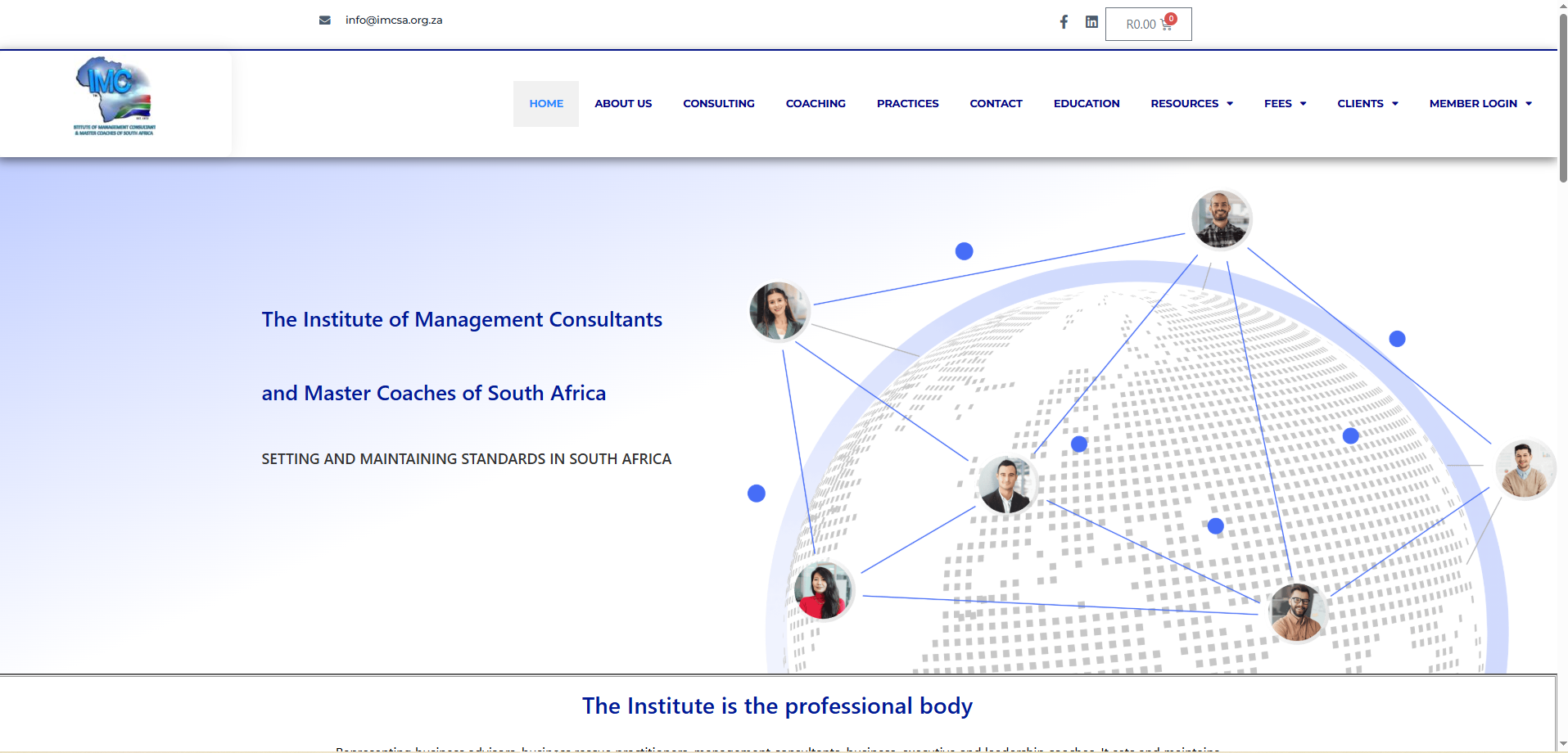This screenshot has width=1568, height=753.
Task: Click the scrollbar down arrow
Action: [1562, 745]
